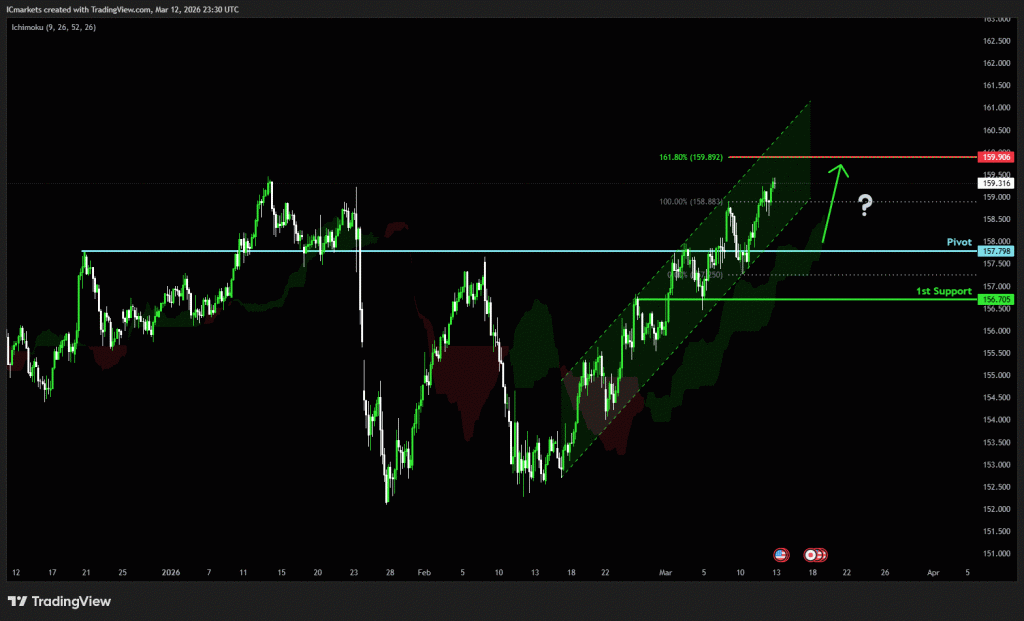
Task: Click the TradingView logo icon
Action: pos(17,601)
